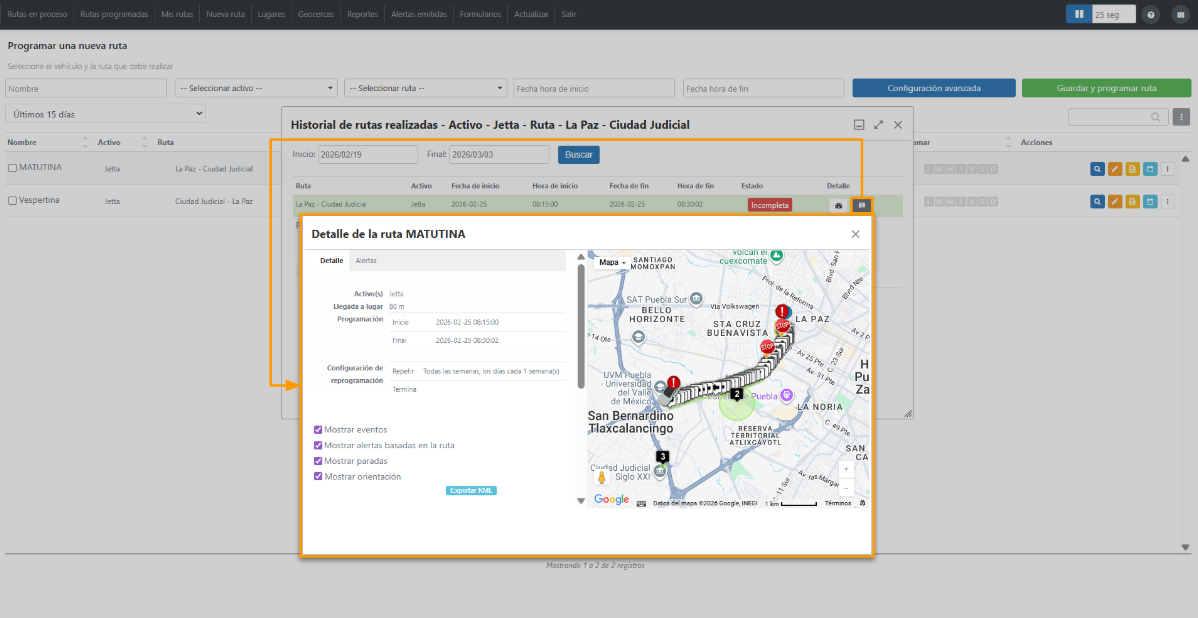Zoom in on the route map
Screen dimensions: 1198x618
[846, 468]
